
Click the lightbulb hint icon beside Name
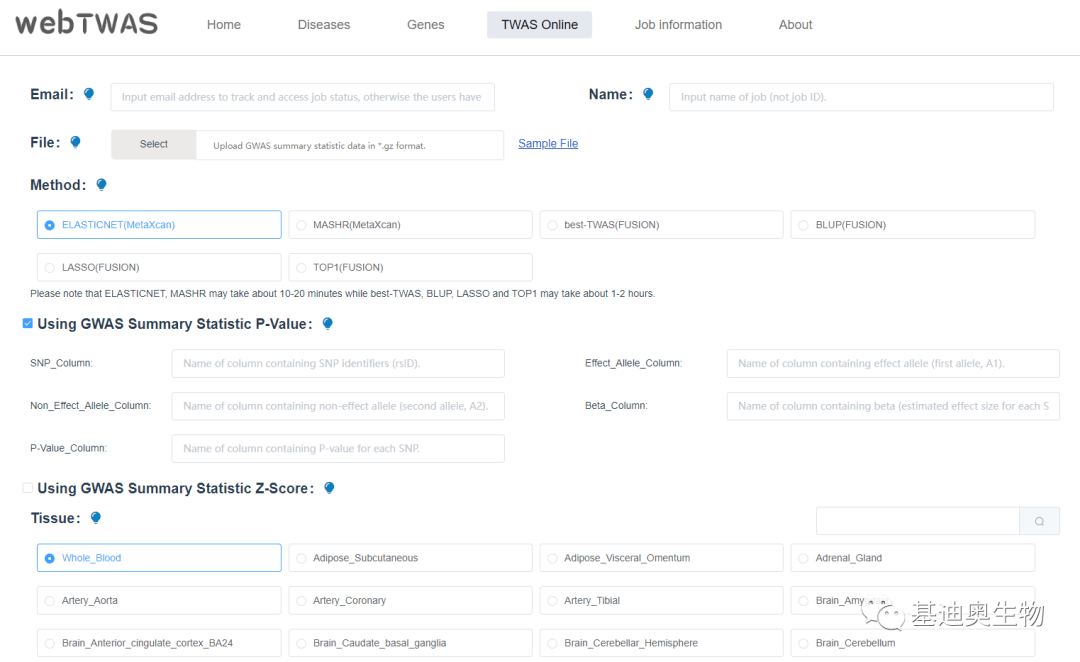click(648, 94)
